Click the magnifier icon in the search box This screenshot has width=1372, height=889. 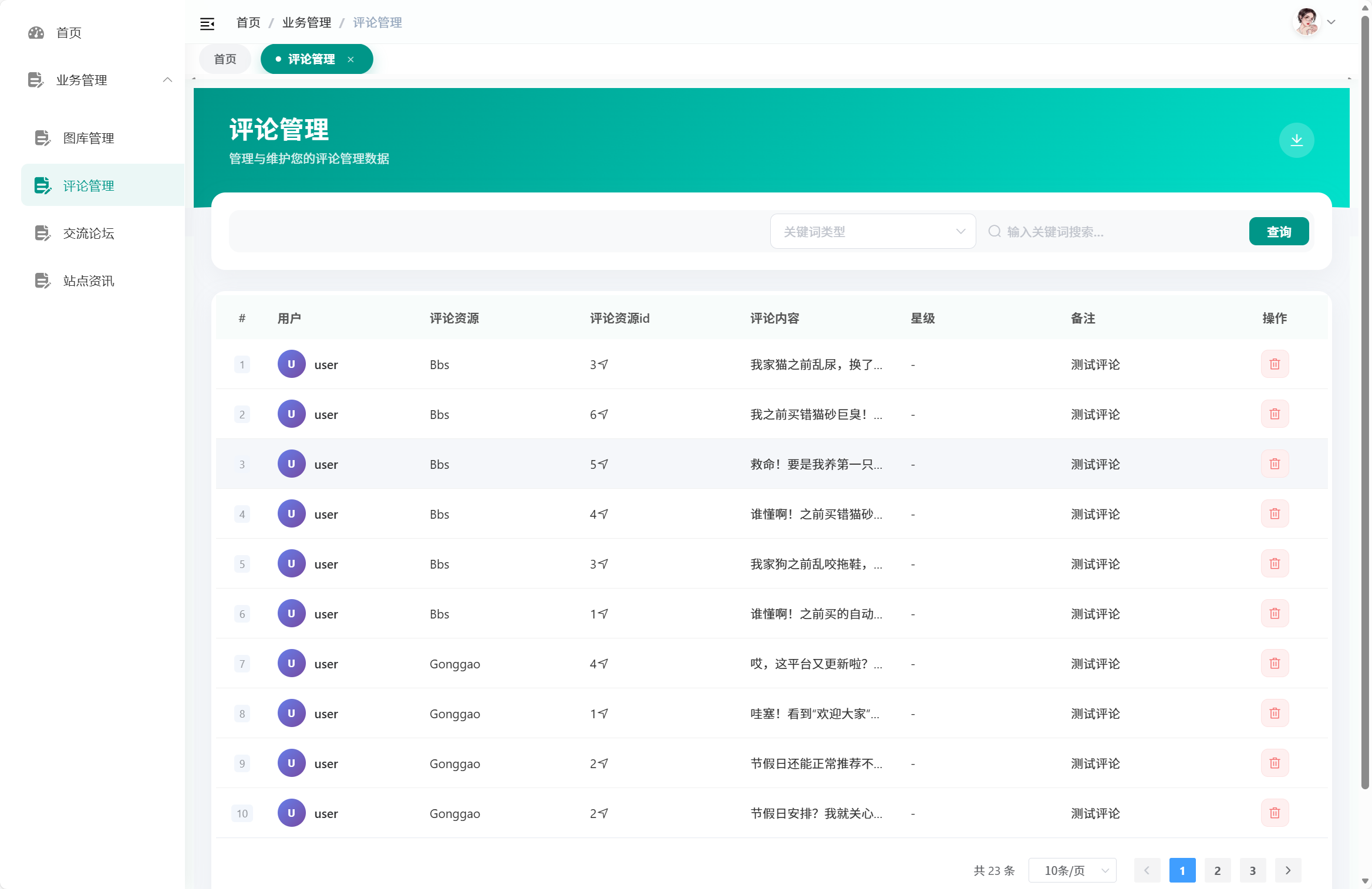tap(995, 231)
